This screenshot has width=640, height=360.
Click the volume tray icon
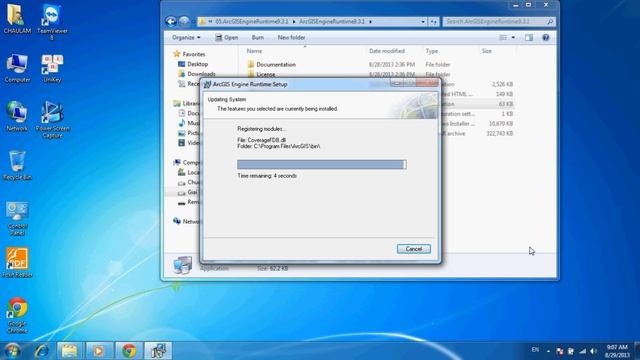click(593, 351)
